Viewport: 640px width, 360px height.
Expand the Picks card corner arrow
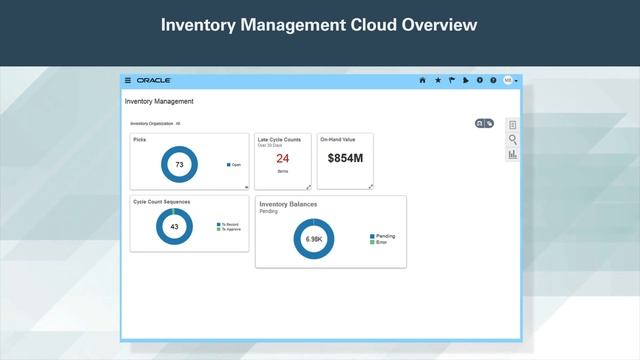(x=246, y=187)
